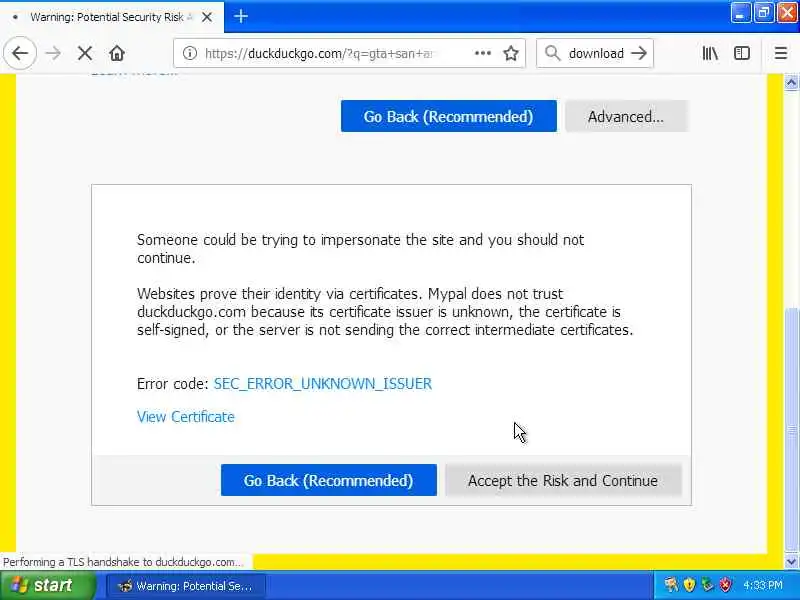This screenshot has height=600, width=800.
Task: Open site information icon in address bar
Action: (189, 53)
